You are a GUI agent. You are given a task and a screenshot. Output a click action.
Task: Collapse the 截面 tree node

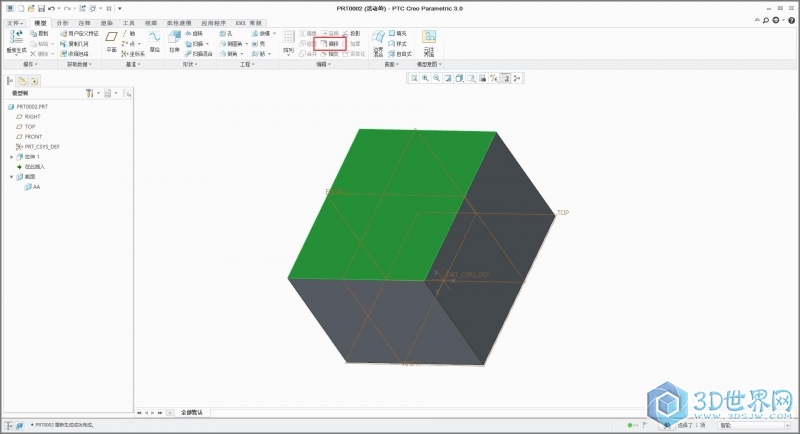pos(11,177)
